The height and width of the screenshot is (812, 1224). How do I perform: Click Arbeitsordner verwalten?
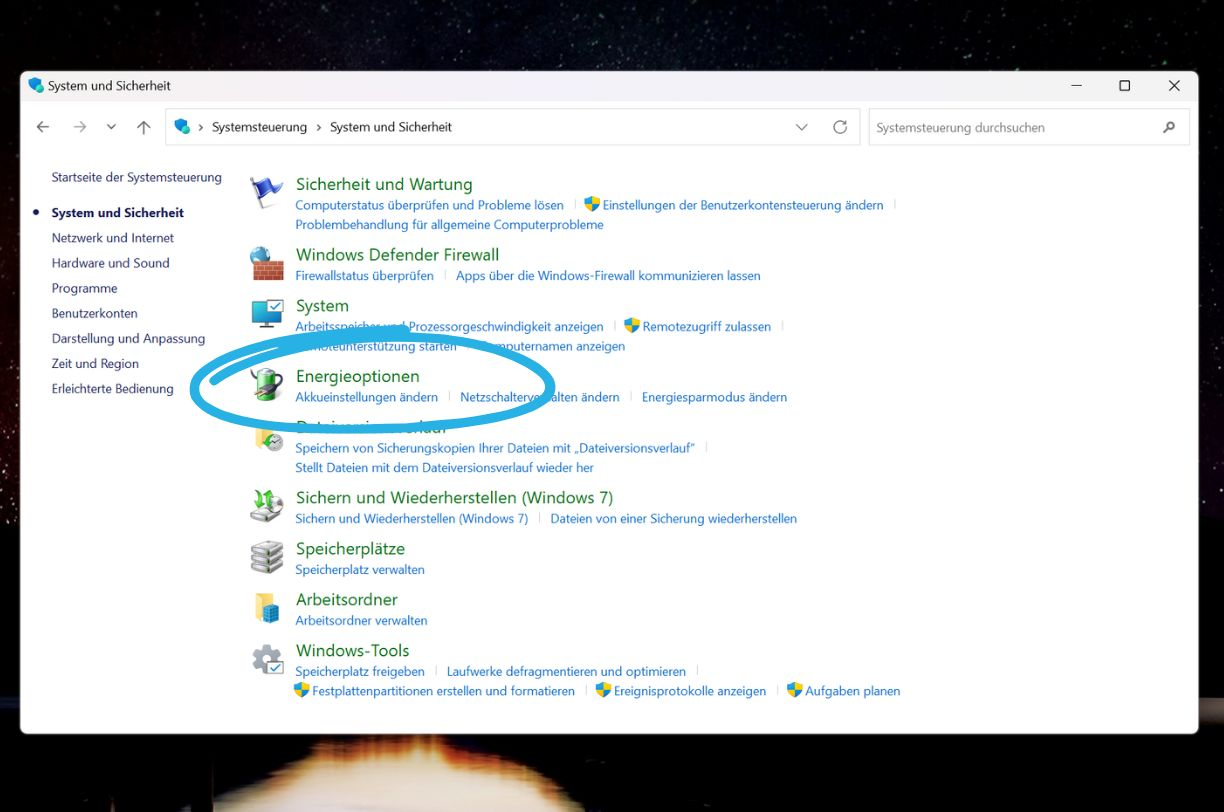(x=361, y=621)
